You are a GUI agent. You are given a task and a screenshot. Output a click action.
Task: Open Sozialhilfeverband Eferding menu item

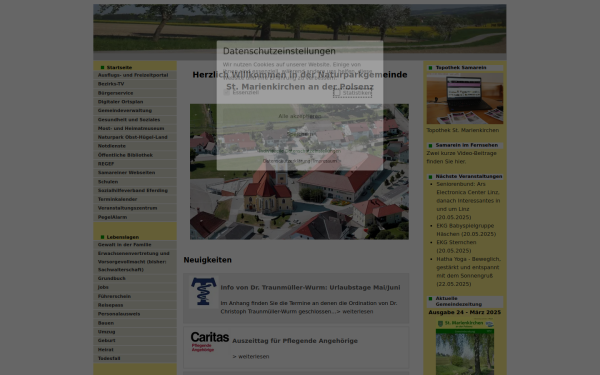pos(135,190)
